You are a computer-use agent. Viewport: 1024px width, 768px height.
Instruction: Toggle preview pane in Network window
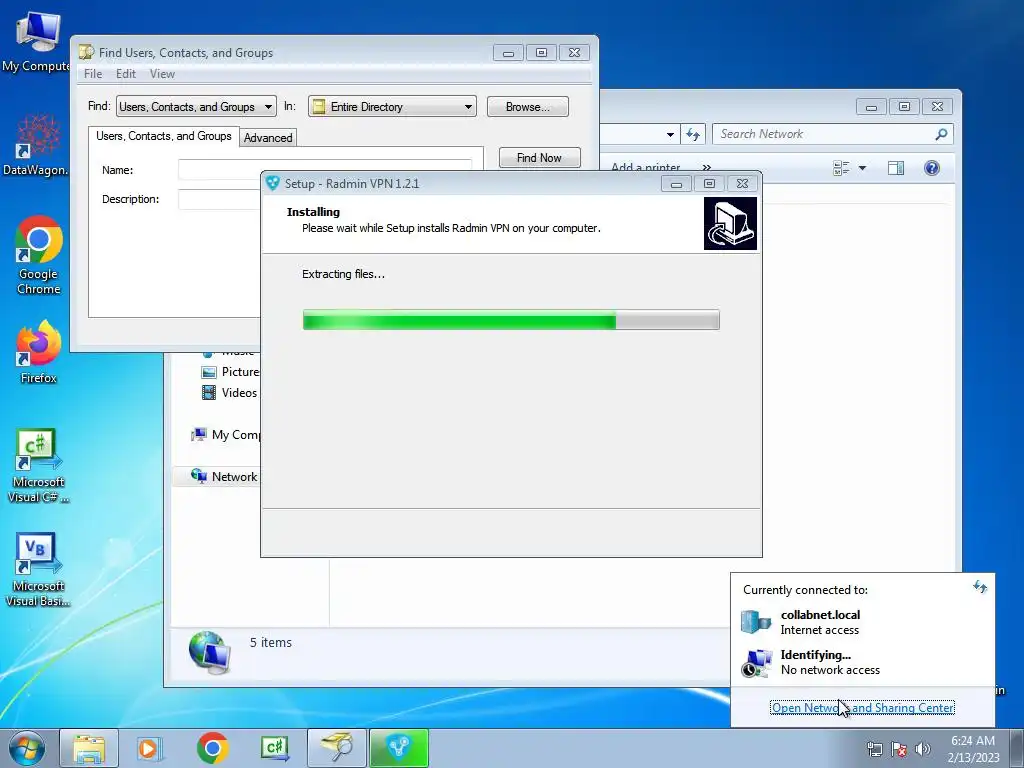click(x=896, y=168)
